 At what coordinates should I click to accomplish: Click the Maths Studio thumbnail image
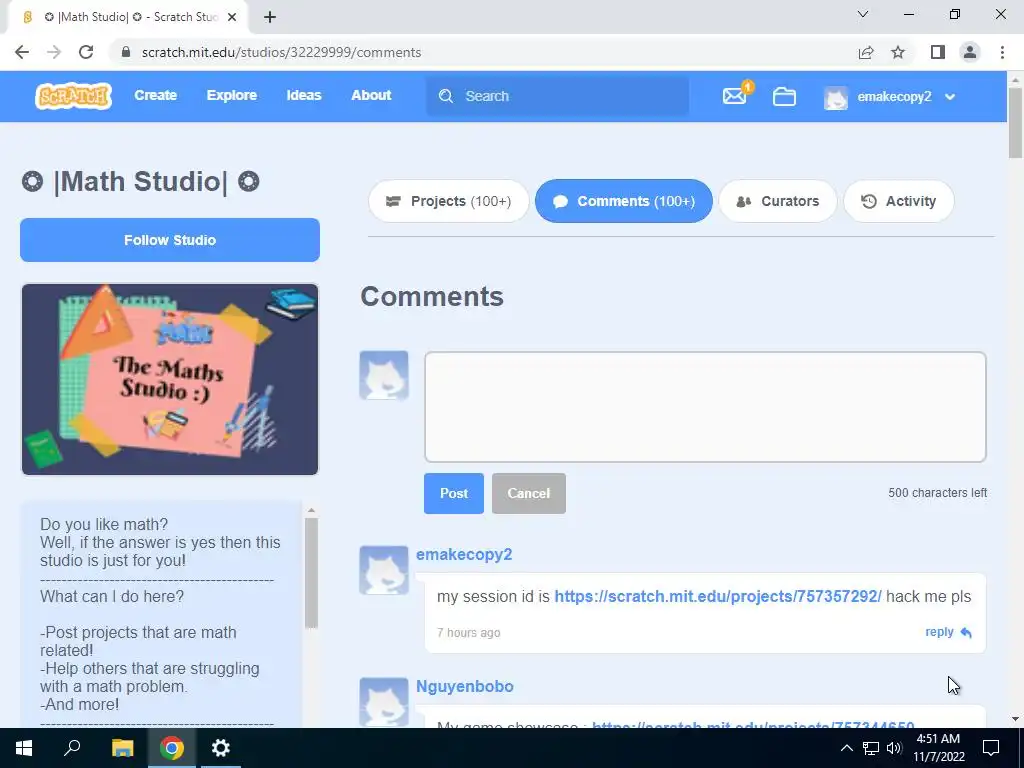click(x=170, y=379)
